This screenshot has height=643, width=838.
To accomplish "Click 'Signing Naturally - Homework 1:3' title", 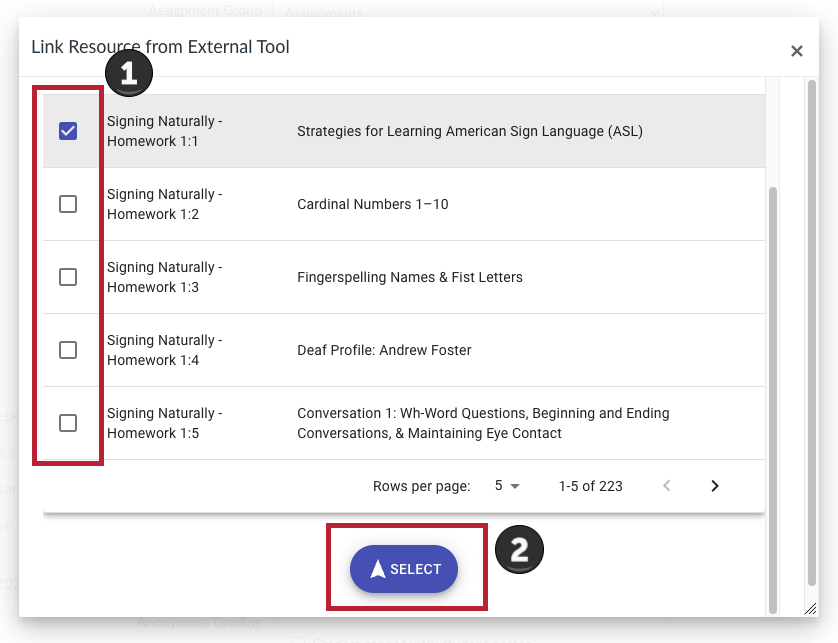I will [165, 277].
